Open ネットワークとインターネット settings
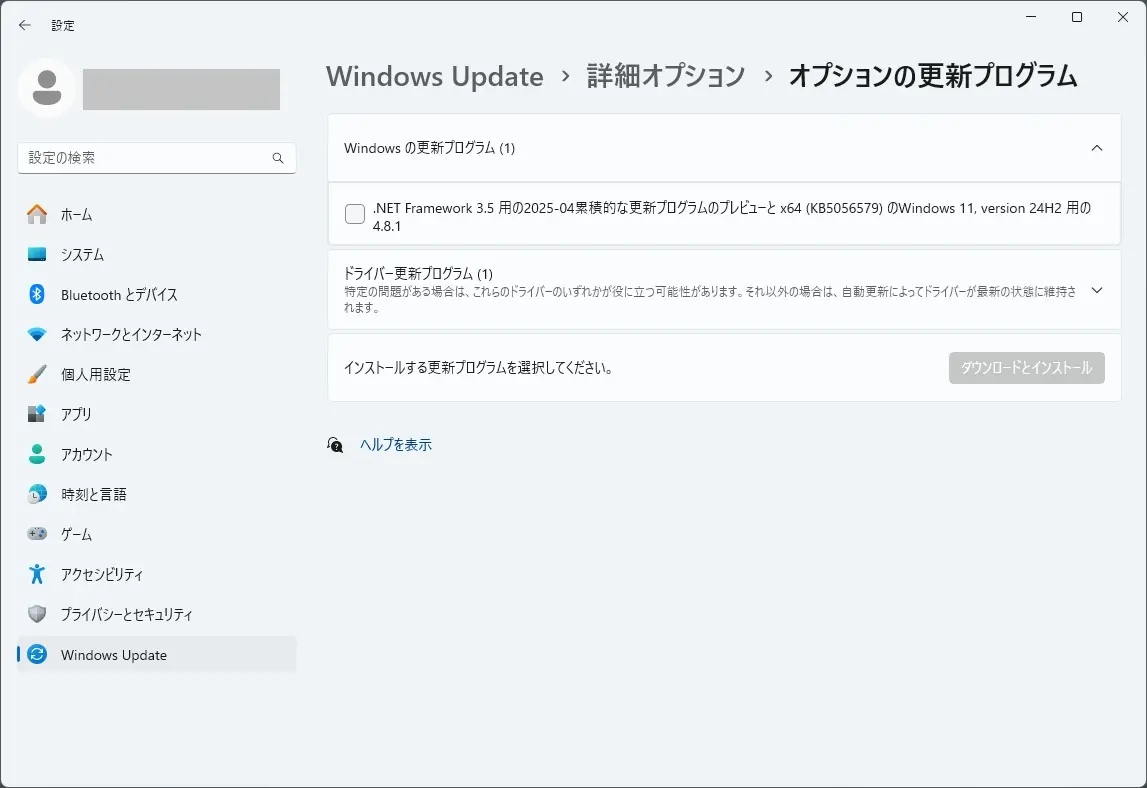This screenshot has width=1147, height=788. point(157,334)
